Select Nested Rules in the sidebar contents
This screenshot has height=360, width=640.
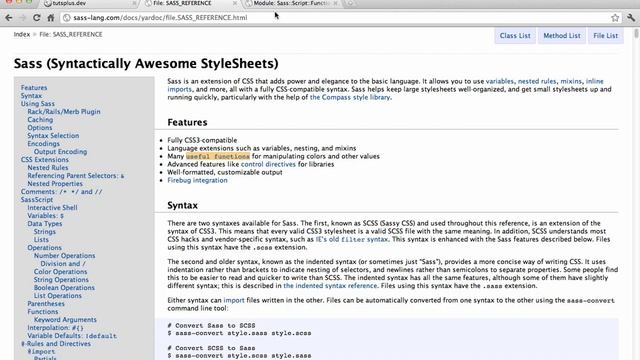pyautogui.click(x=48, y=167)
